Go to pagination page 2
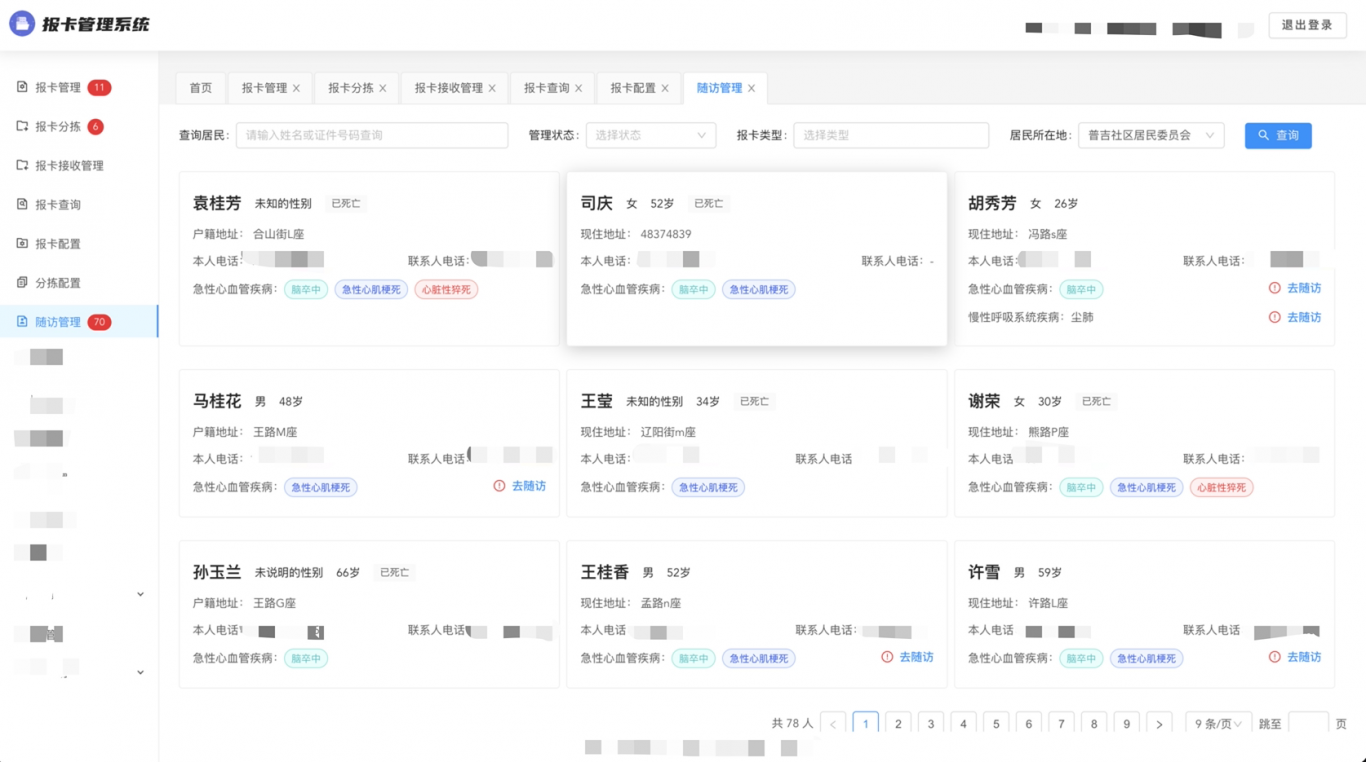The image size is (1366, 762). pos(898,724)
